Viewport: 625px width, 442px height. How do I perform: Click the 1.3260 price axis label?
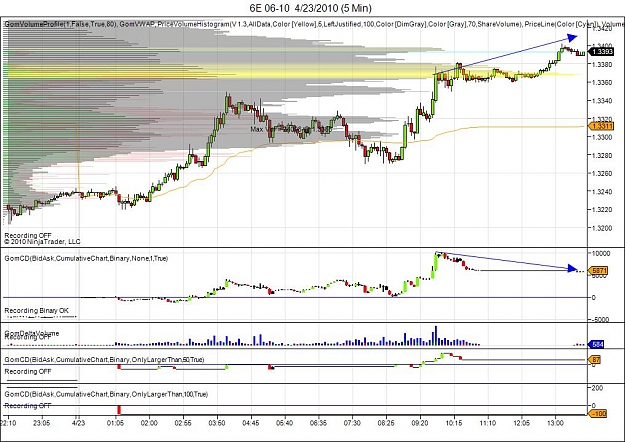coord(601,174)
